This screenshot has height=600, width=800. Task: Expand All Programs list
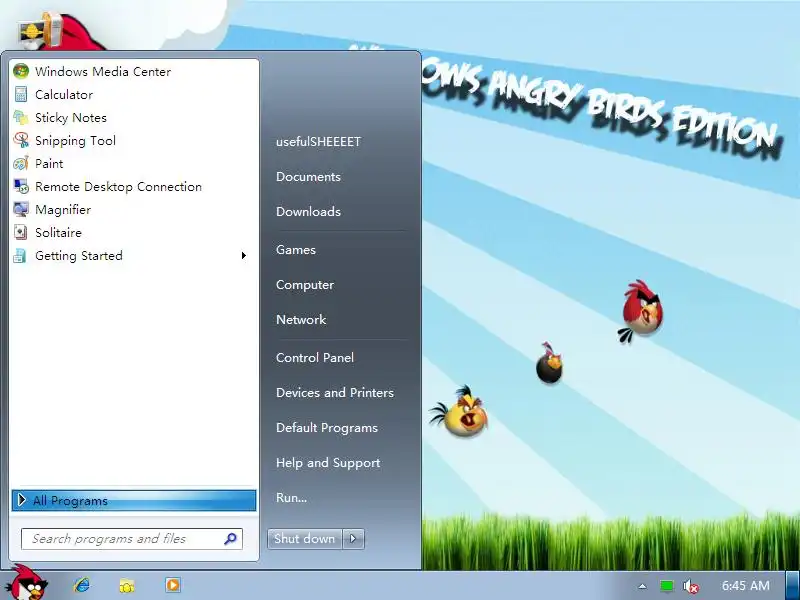coord(134,501)
